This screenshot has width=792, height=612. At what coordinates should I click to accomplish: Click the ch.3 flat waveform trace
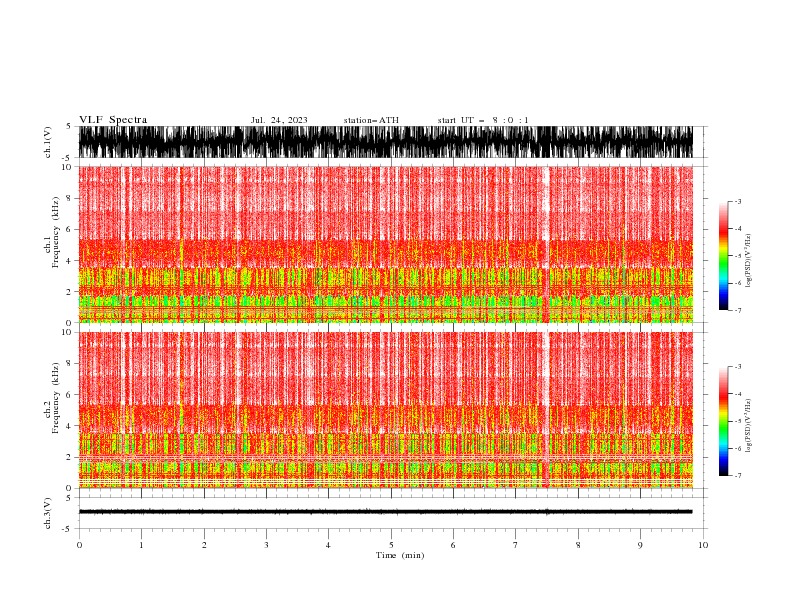click(x=386, y=512)
